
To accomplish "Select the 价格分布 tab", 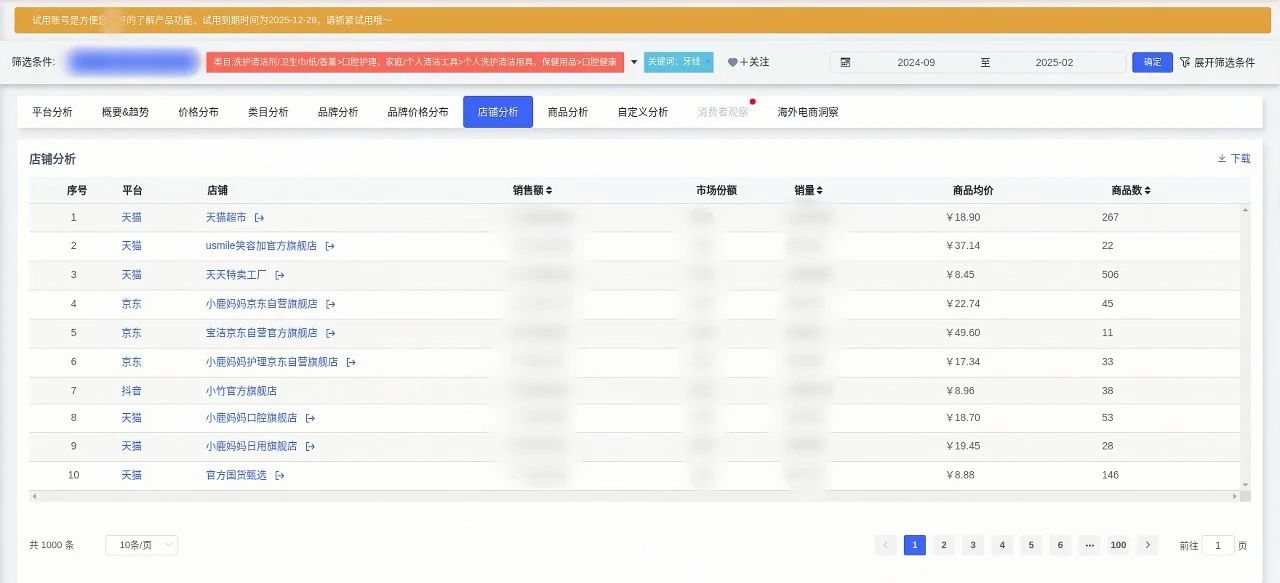I will coord(198,112).
